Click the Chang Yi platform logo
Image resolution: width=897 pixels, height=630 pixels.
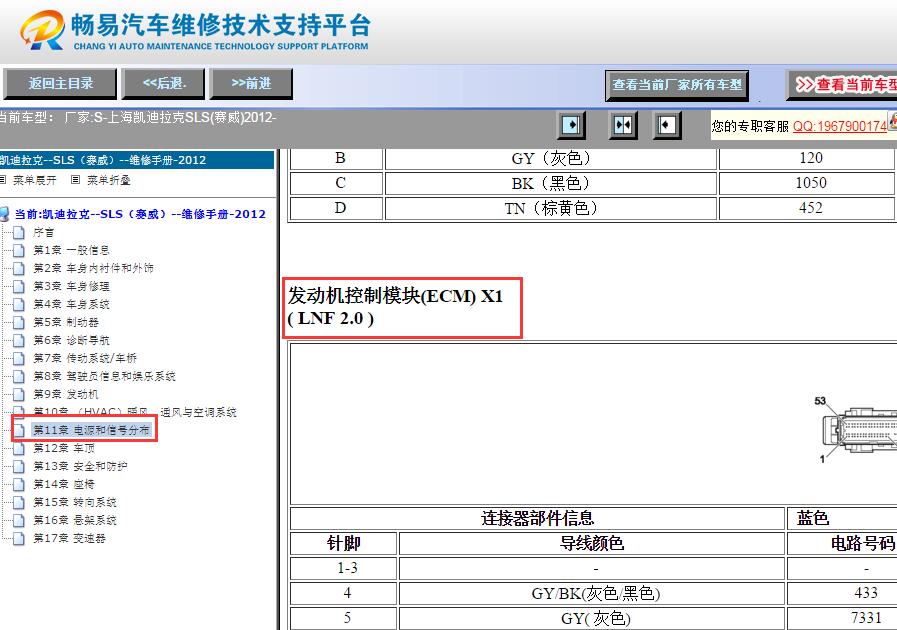pos(195,30)
